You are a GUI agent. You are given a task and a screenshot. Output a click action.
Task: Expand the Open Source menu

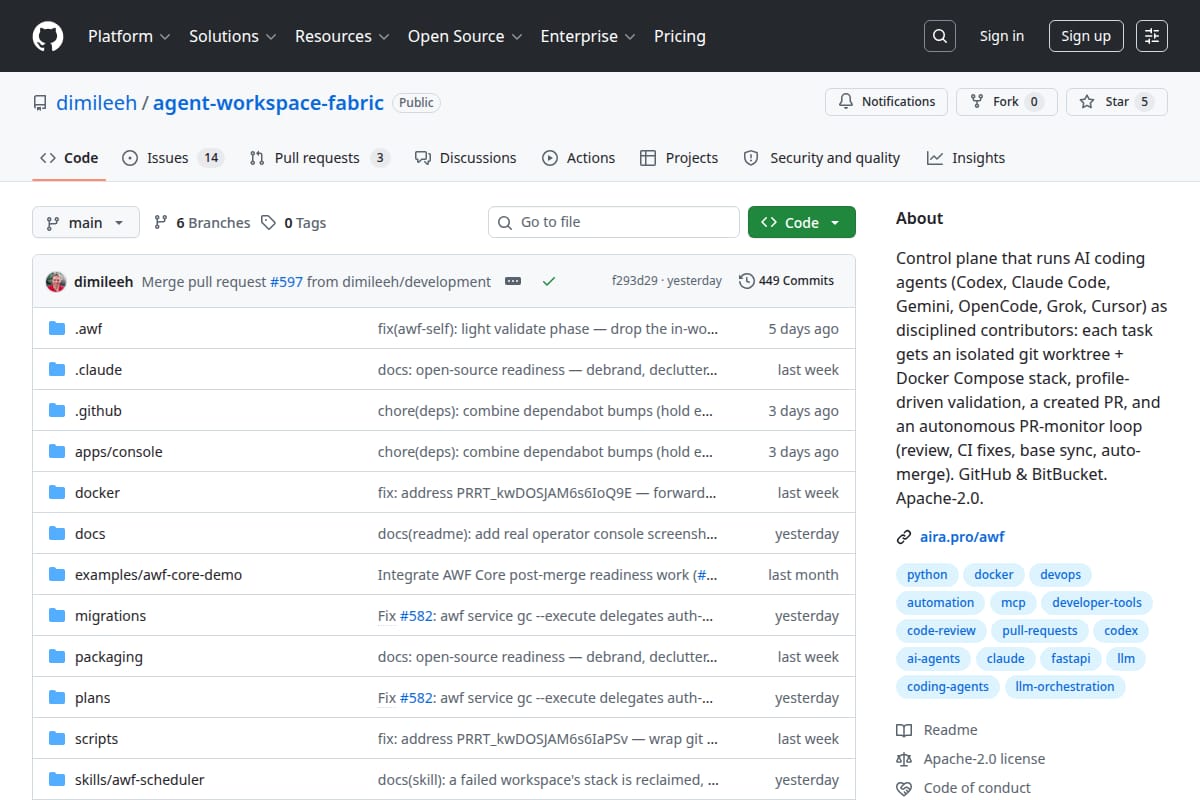coord(465,36)
